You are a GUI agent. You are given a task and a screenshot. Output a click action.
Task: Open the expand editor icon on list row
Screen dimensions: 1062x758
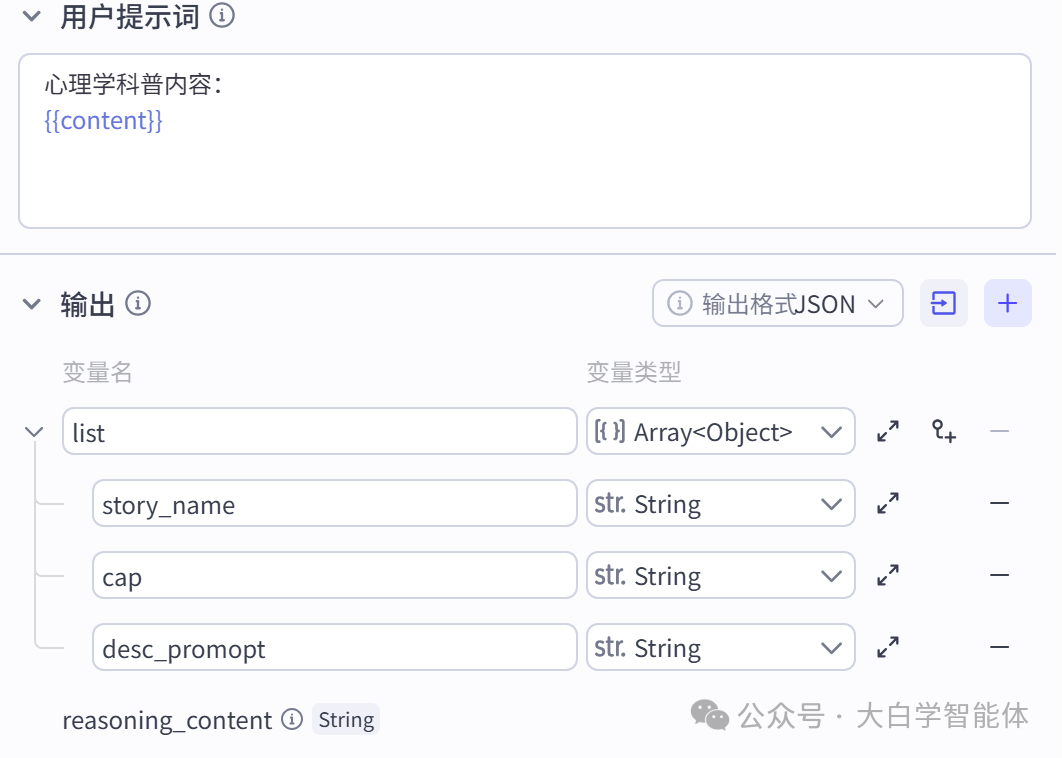888,431
